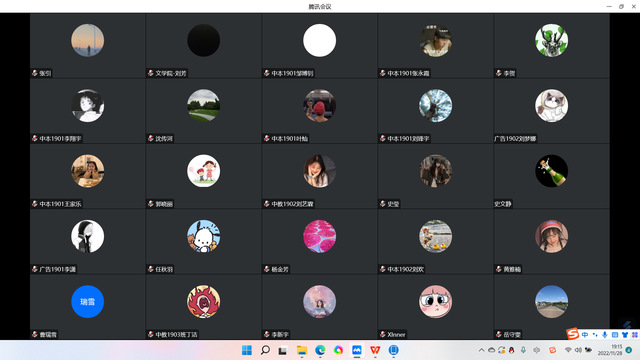Viewport: 640px width, 360px height.
Task: Launch WPS Office from the taskbar
Action: 375,350
